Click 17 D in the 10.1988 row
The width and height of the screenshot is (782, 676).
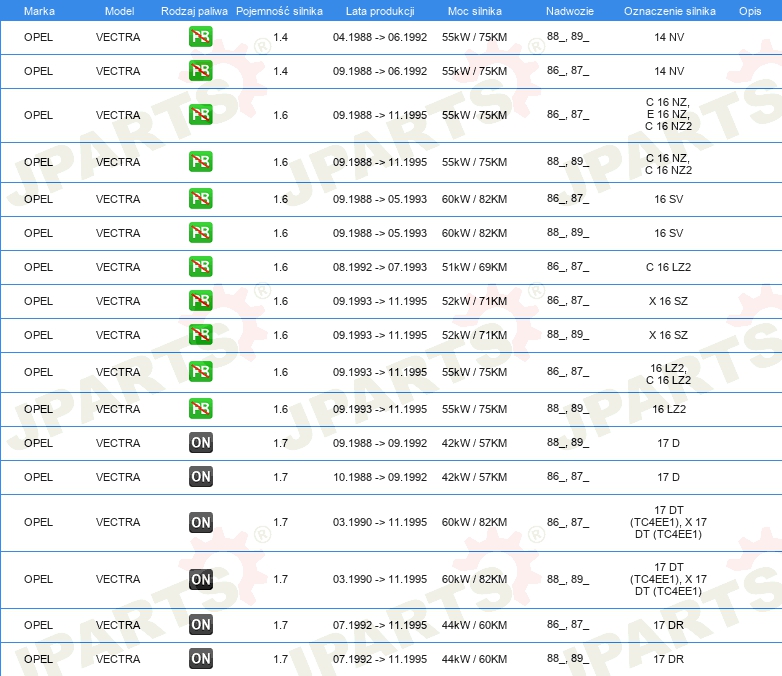click(668, 477)
